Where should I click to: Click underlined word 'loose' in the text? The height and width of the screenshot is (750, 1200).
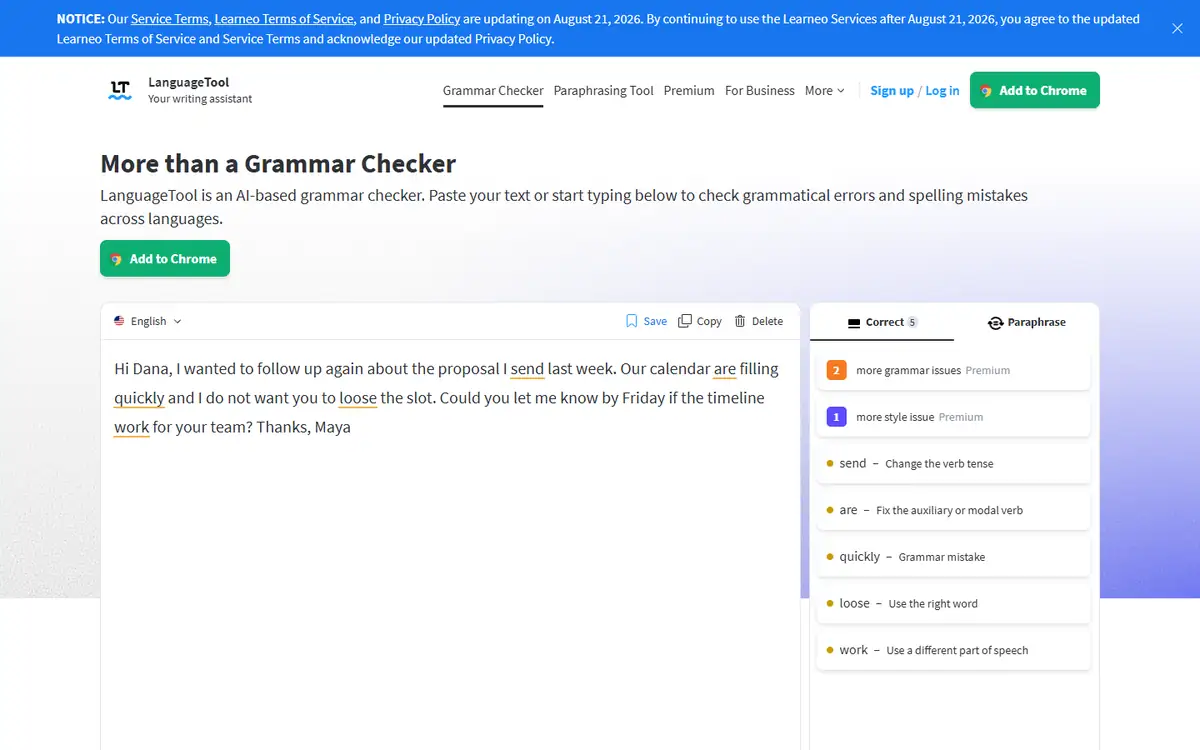coord(358,398)
